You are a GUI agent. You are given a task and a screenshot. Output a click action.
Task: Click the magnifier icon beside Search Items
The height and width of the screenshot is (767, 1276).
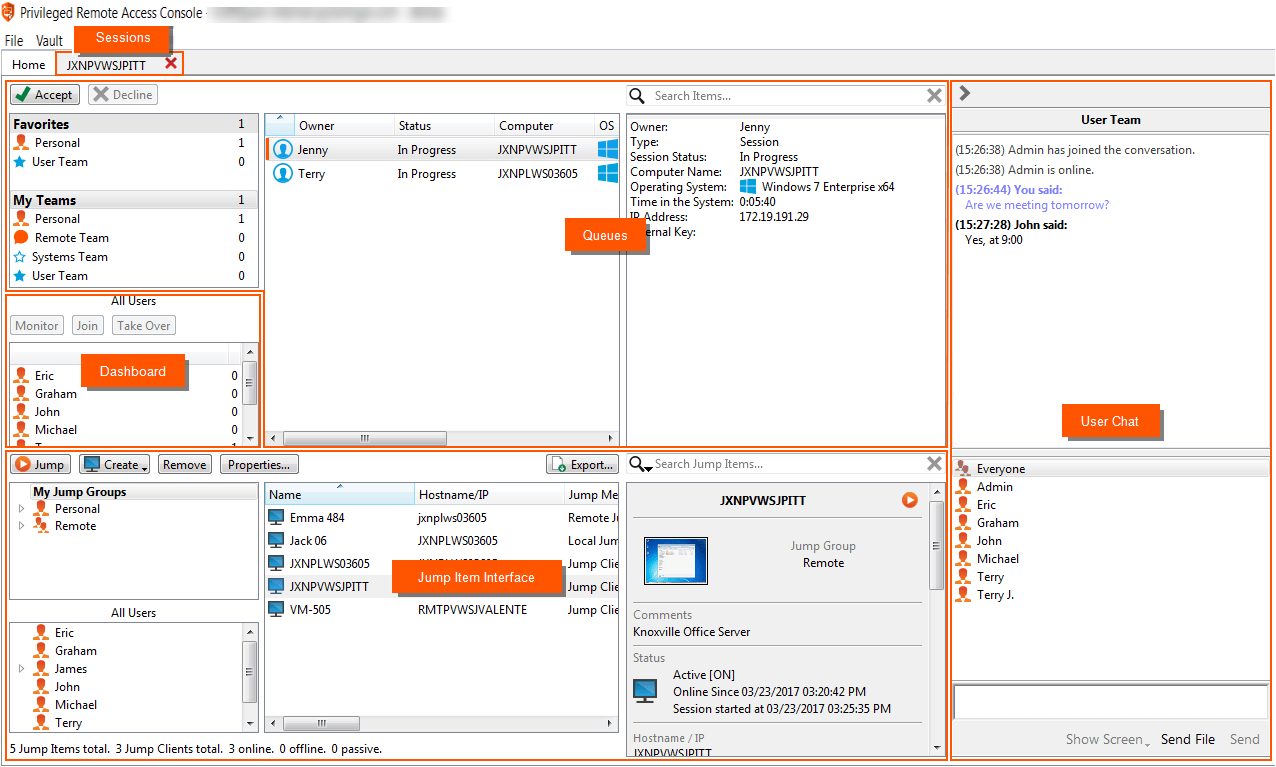pyautogui.click(x=637, y=96)
